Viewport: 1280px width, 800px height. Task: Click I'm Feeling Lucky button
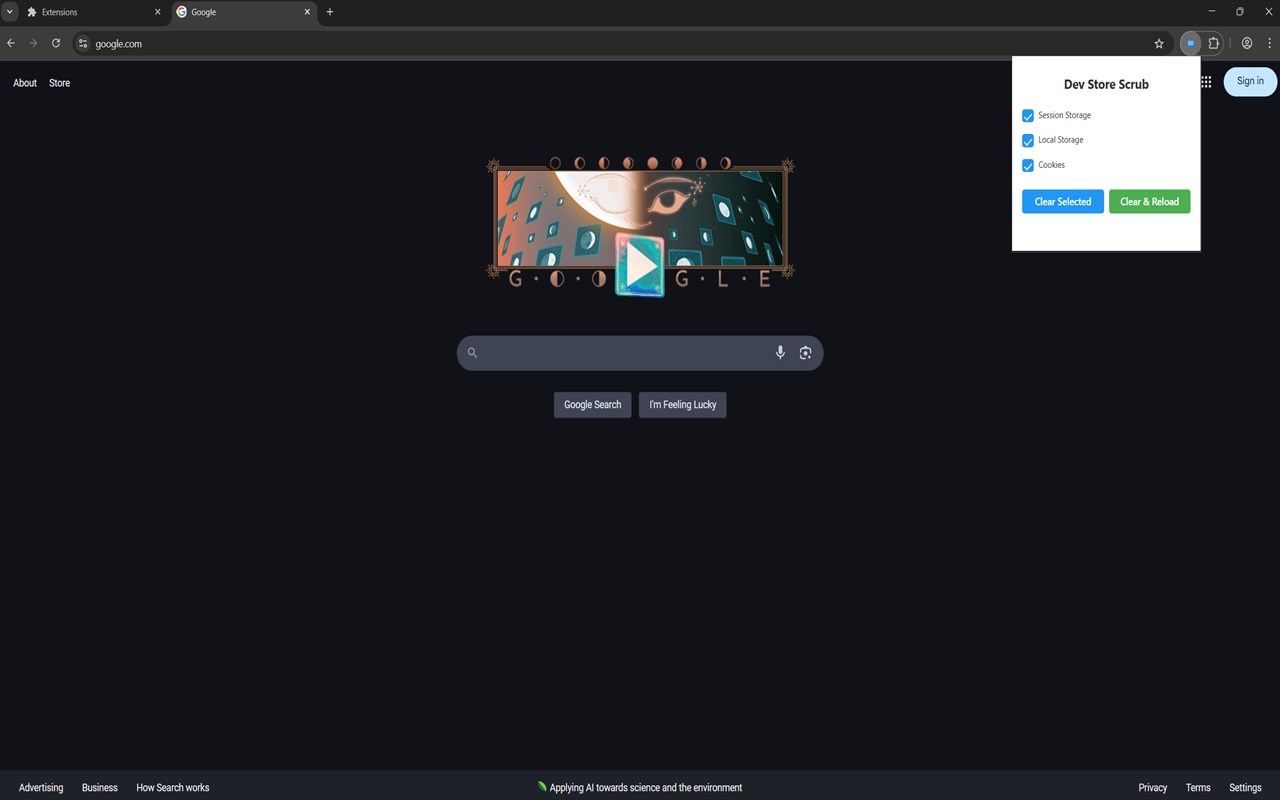[x=683, y=404]
